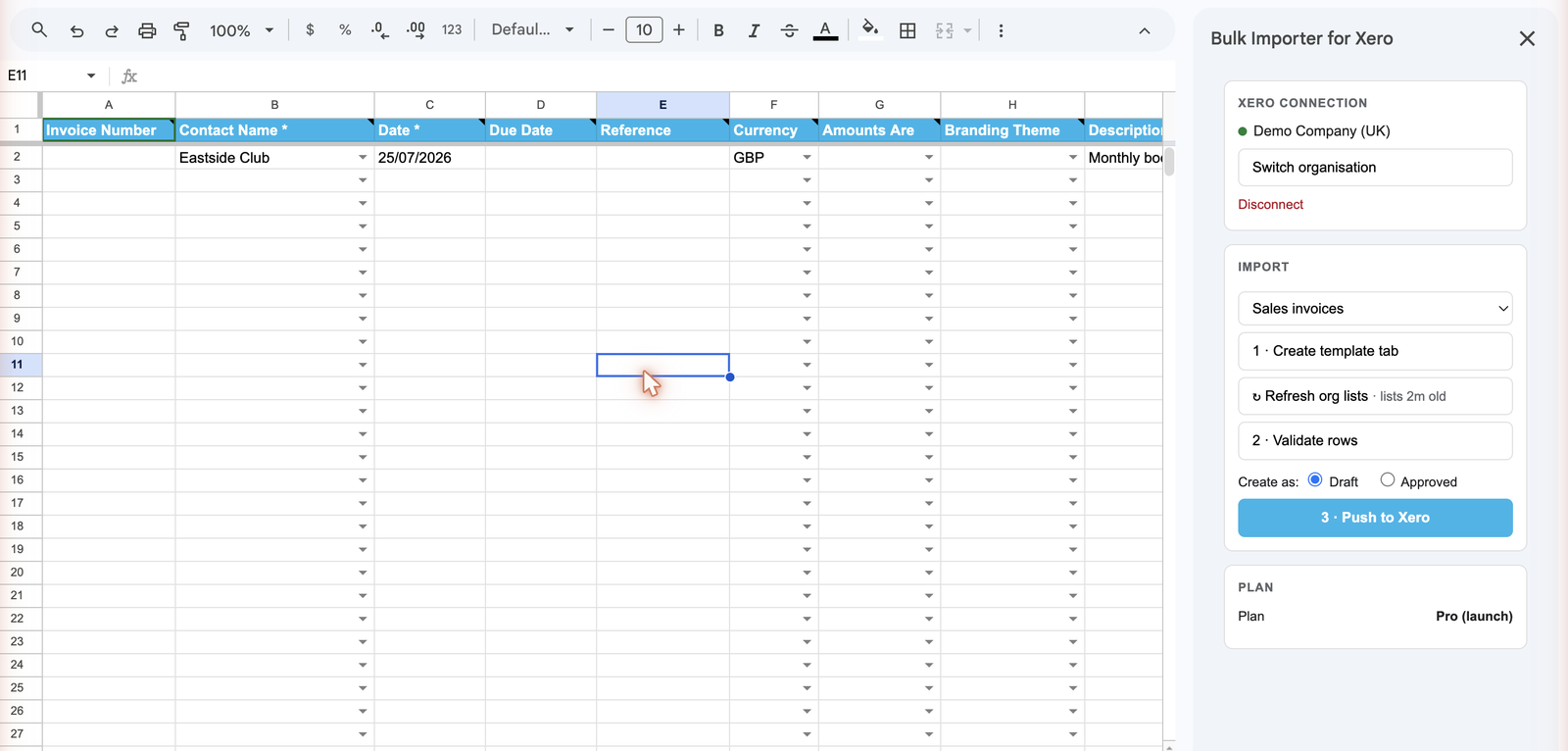Toggle strikethrough formatting

pyautogui.click(x=789, y=30)
